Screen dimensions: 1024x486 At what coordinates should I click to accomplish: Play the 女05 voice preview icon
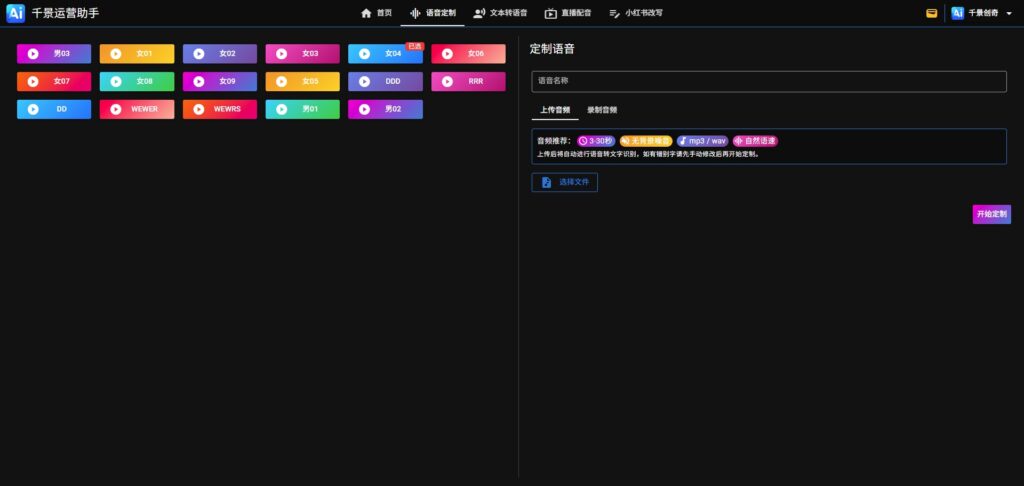(281, 82)
